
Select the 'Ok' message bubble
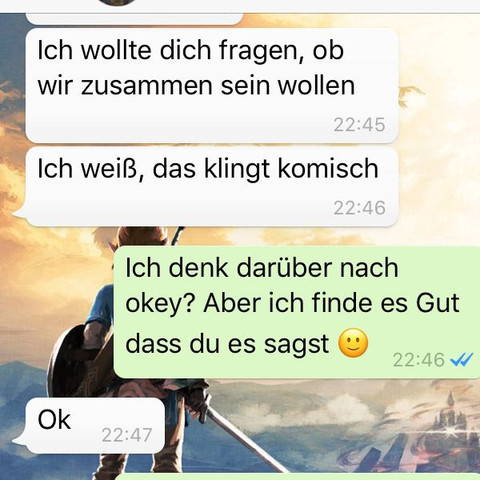coord(89,426)
